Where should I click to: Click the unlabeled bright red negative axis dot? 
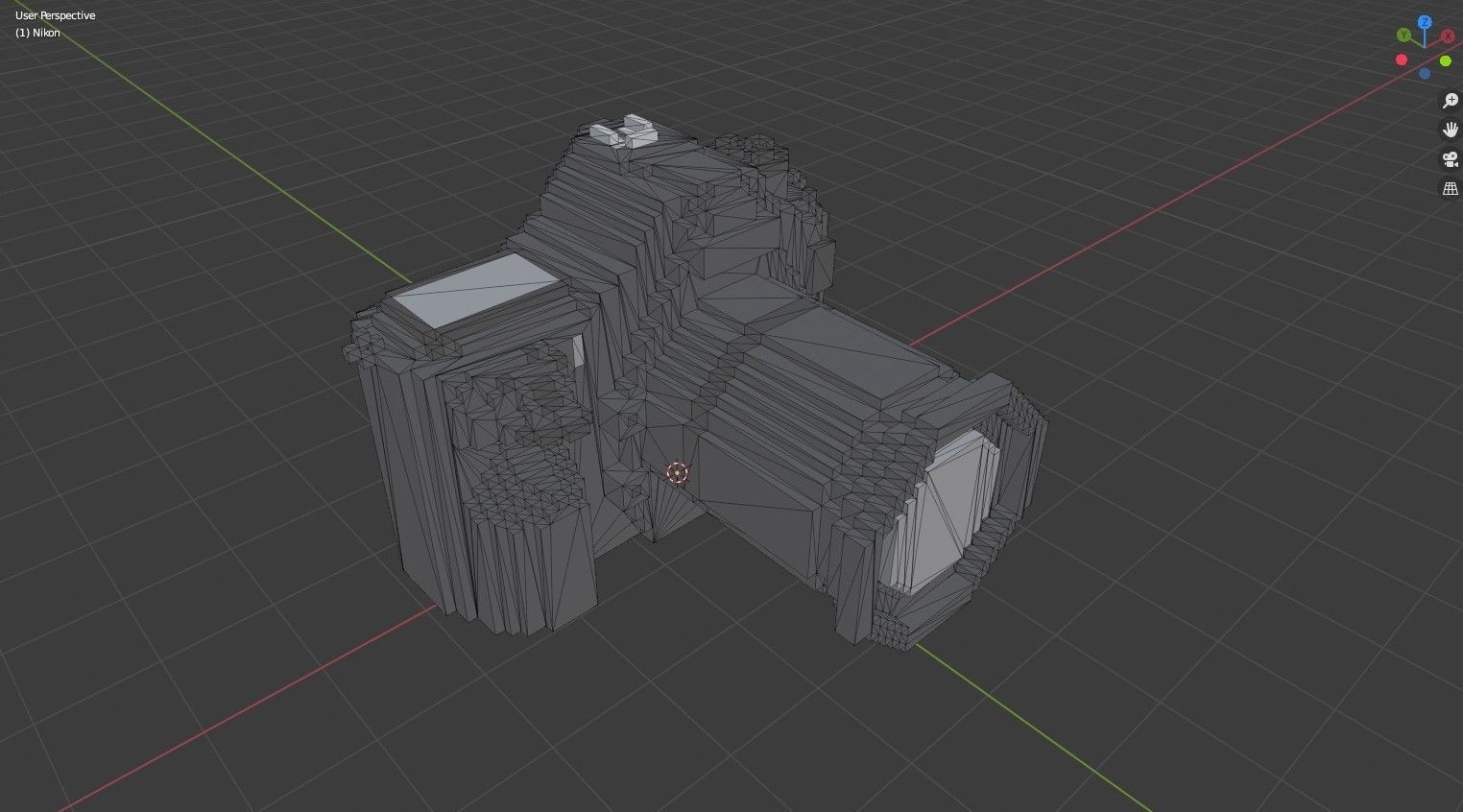[x=1402, y=60]
